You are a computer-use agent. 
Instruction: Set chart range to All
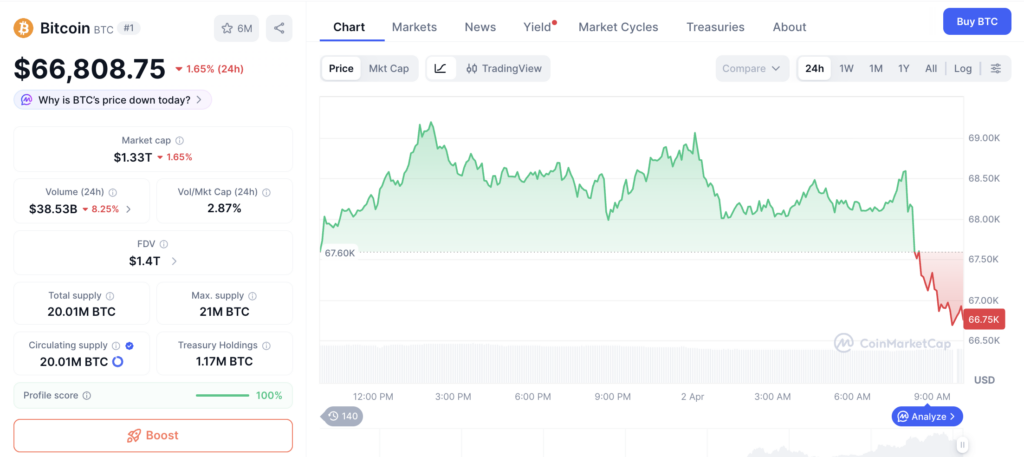(931, 69)
